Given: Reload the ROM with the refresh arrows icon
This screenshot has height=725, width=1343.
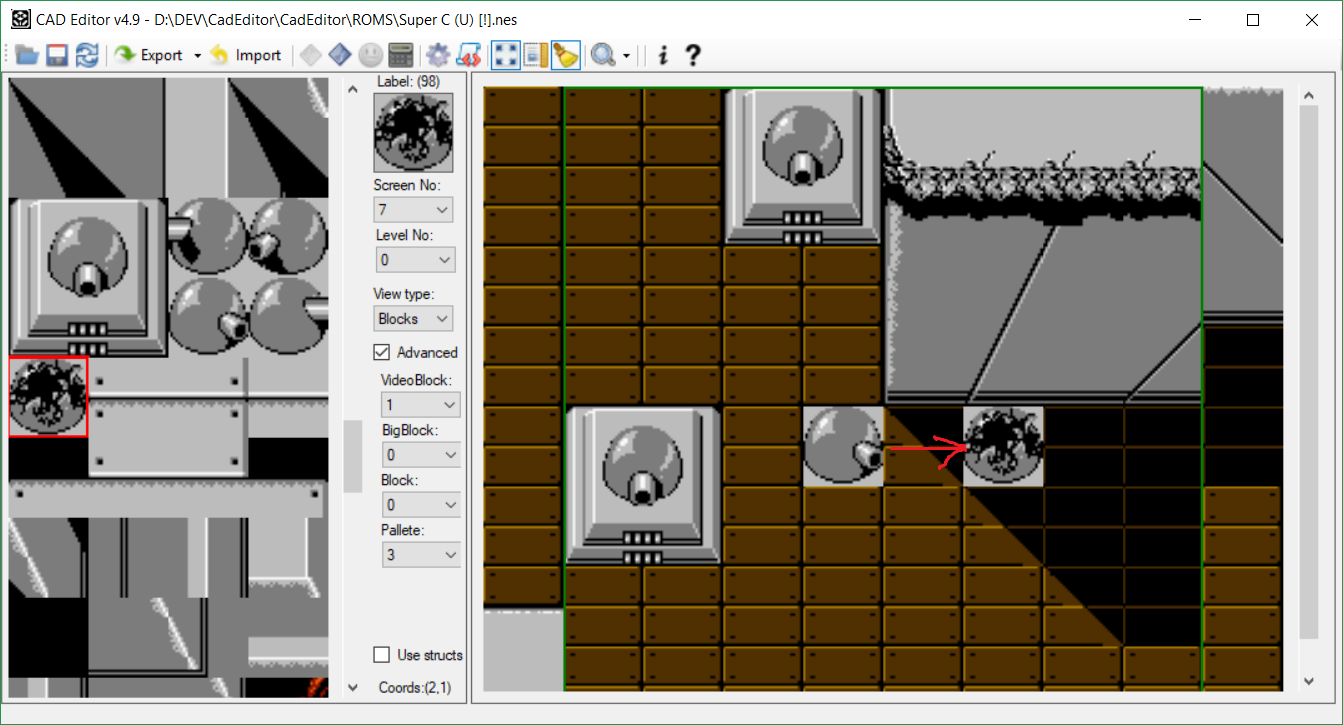Looking at the screenshot, I should [87, 55].
